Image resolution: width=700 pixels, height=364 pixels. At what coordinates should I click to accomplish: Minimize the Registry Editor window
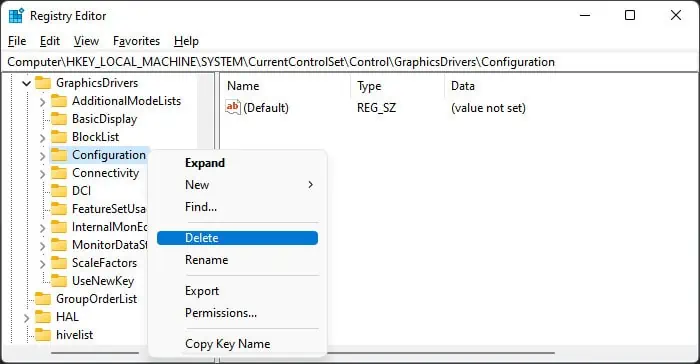585,16
